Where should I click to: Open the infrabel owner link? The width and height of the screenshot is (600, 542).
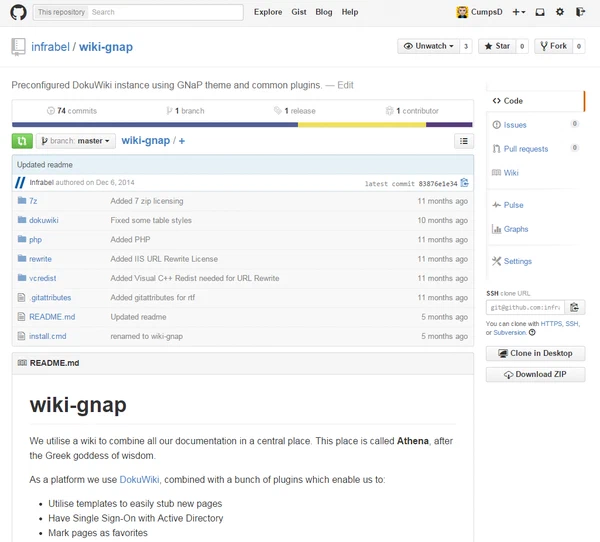tap(51, 47)
